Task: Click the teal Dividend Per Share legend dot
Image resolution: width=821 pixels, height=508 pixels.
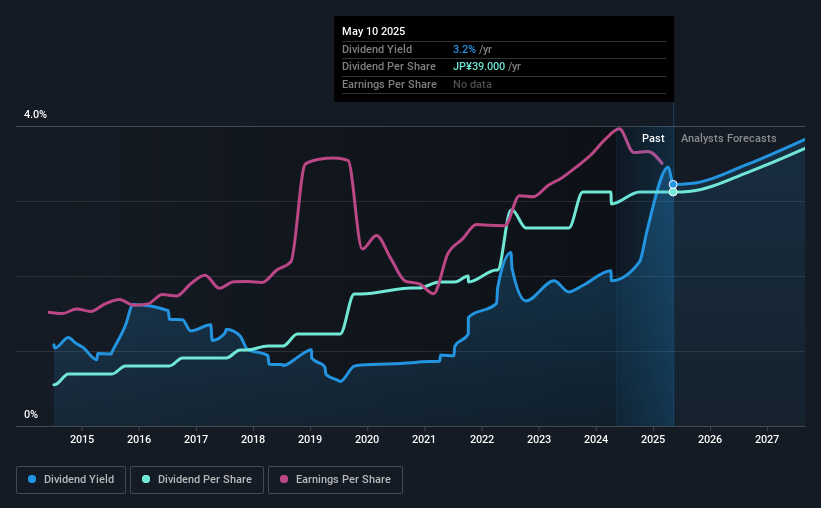Action: pos(146,479)
